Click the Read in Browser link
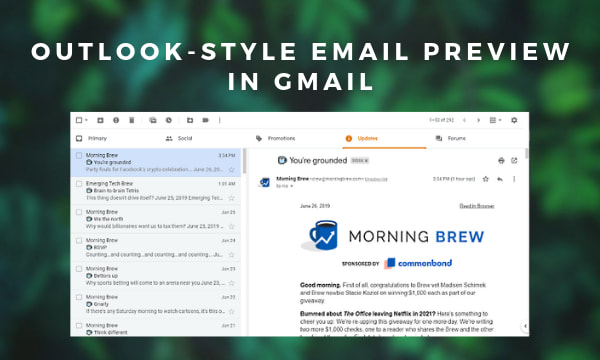Viewport: 600px width, 360px height. 477,206
